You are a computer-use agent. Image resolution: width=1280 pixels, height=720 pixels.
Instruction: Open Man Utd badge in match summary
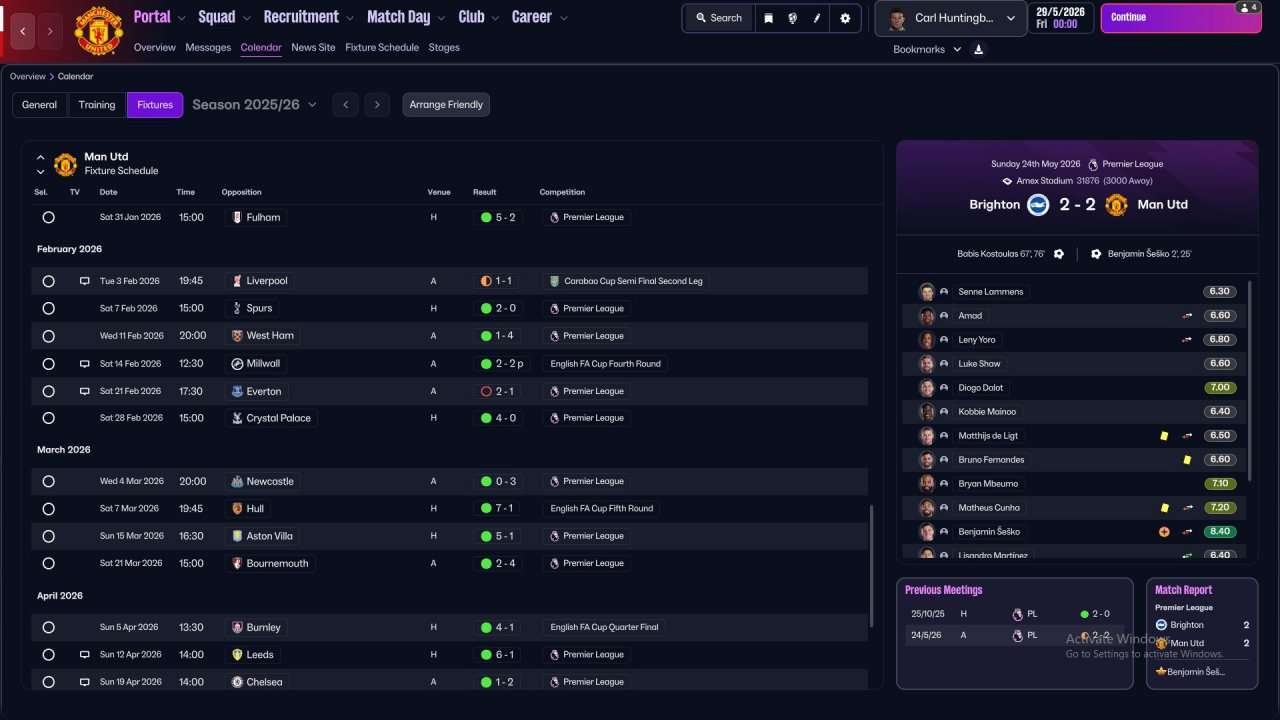click(x=1116, y=204)
